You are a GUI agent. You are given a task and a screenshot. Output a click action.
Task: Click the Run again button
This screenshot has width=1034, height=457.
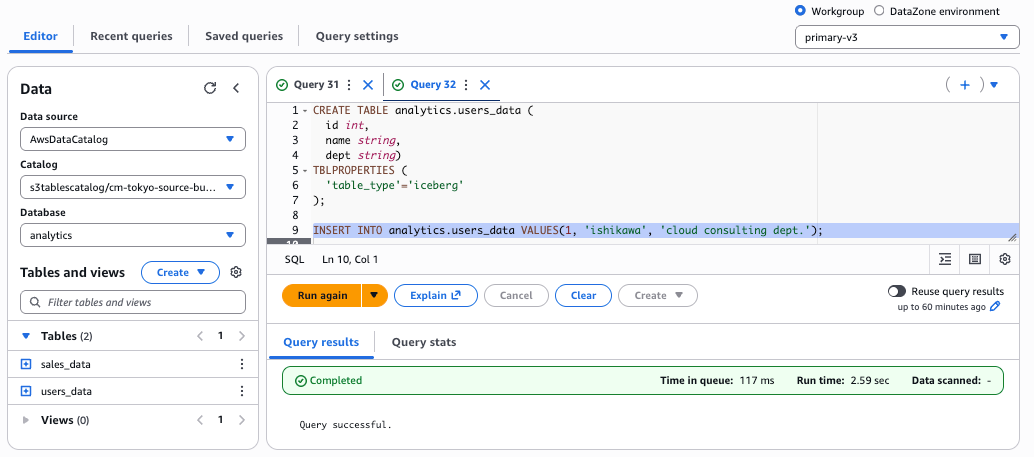click(x=322, y=295)
